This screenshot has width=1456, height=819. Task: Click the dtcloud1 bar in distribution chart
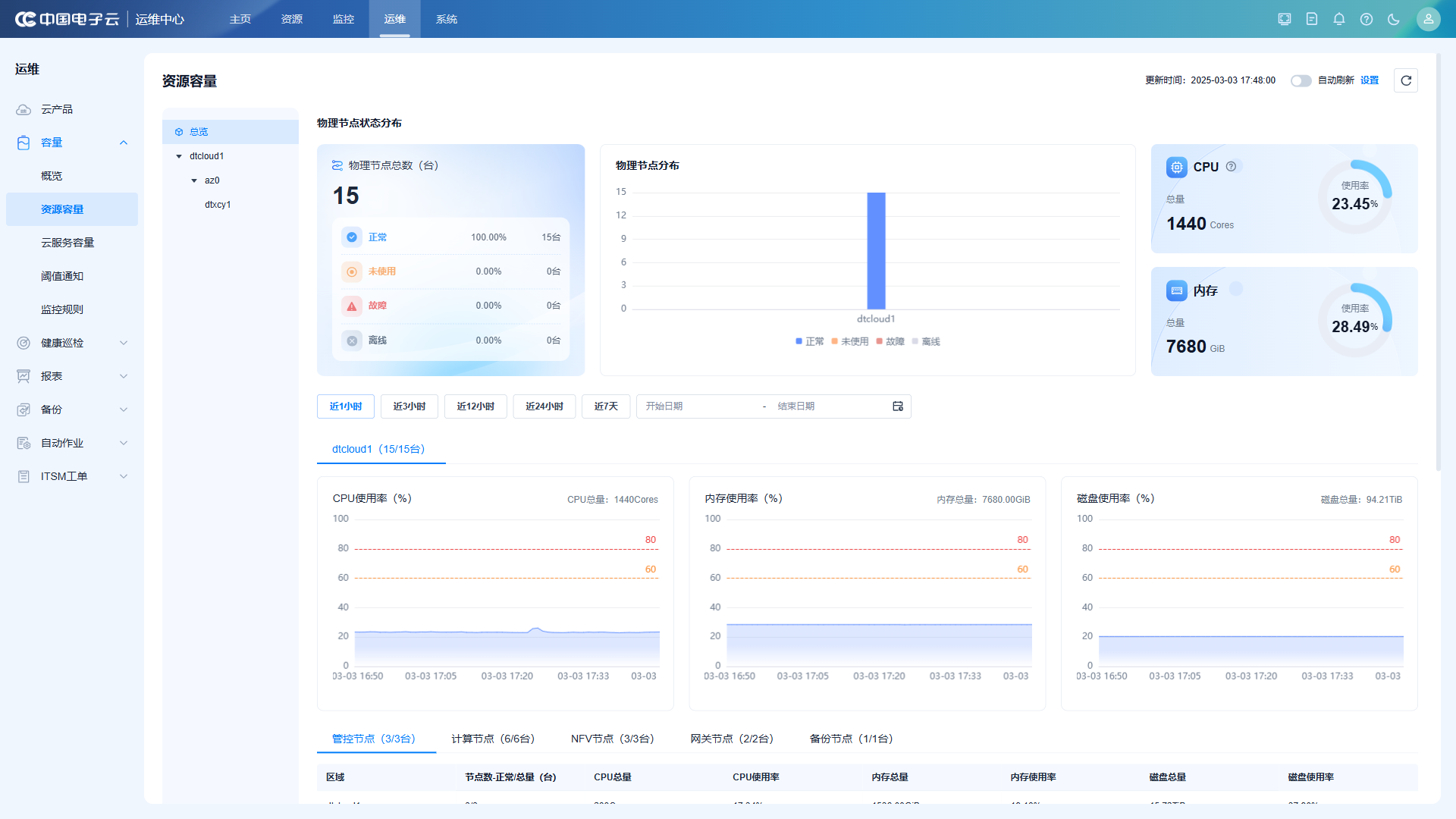pyautogui.click(x=876, y=250)
